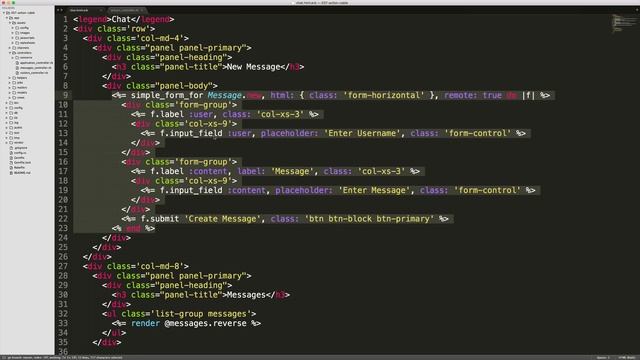The height and width of the screenshot is (360, 640).
Task: Click the lib folder icon
Action: (11, 118)
